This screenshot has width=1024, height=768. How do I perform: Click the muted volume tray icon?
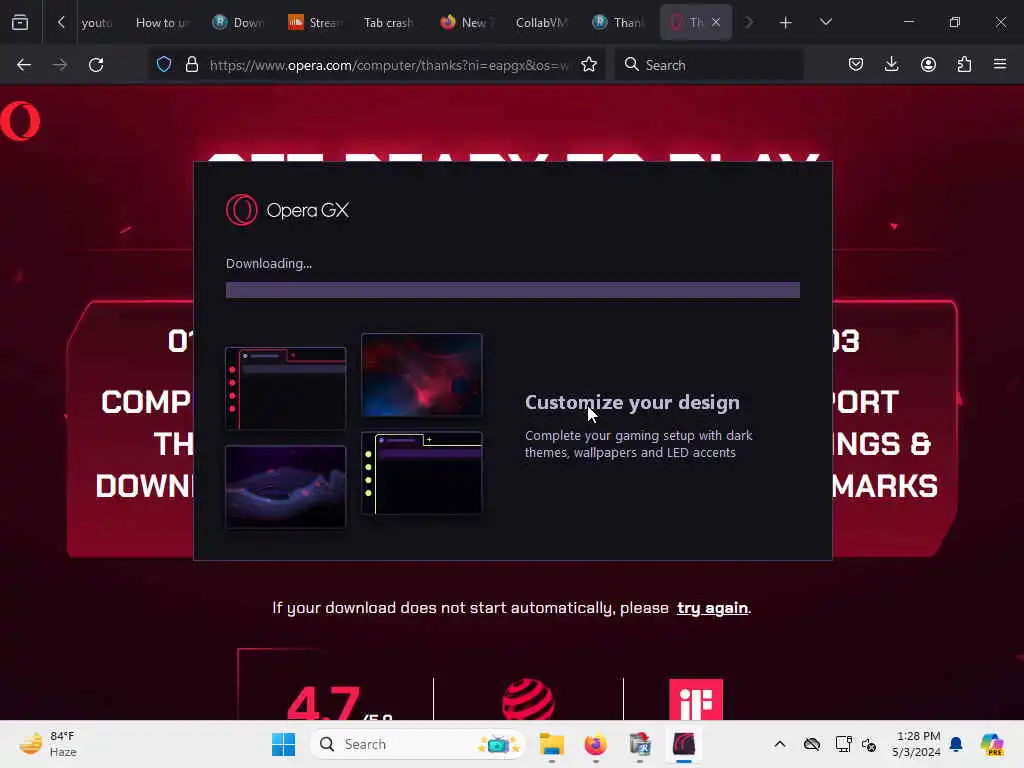(869, 744)
